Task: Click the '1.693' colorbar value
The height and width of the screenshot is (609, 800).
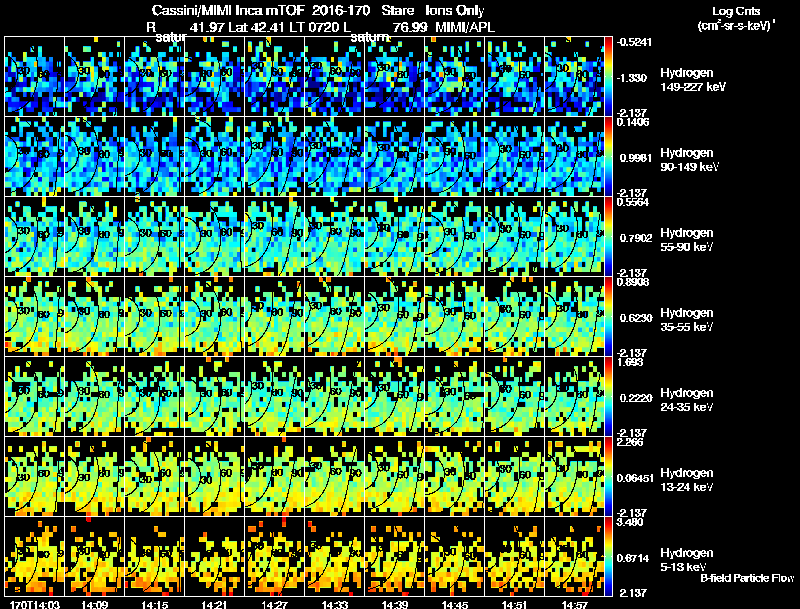Action: pos(630,362)
